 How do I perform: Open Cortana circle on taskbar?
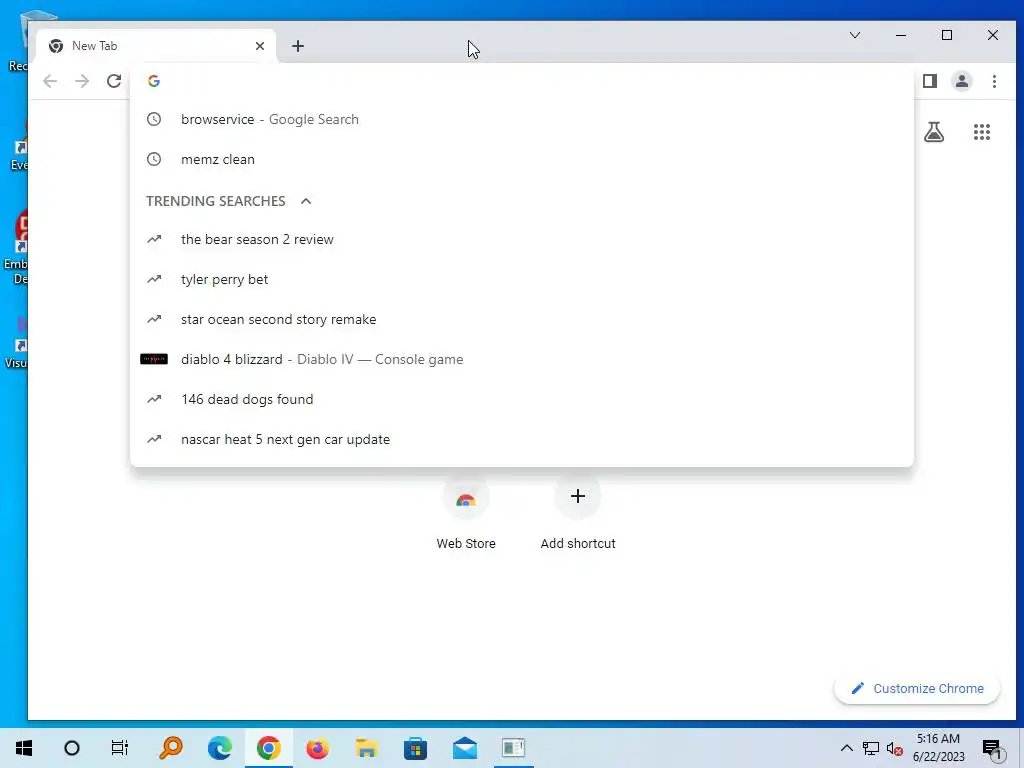[72, 748]
